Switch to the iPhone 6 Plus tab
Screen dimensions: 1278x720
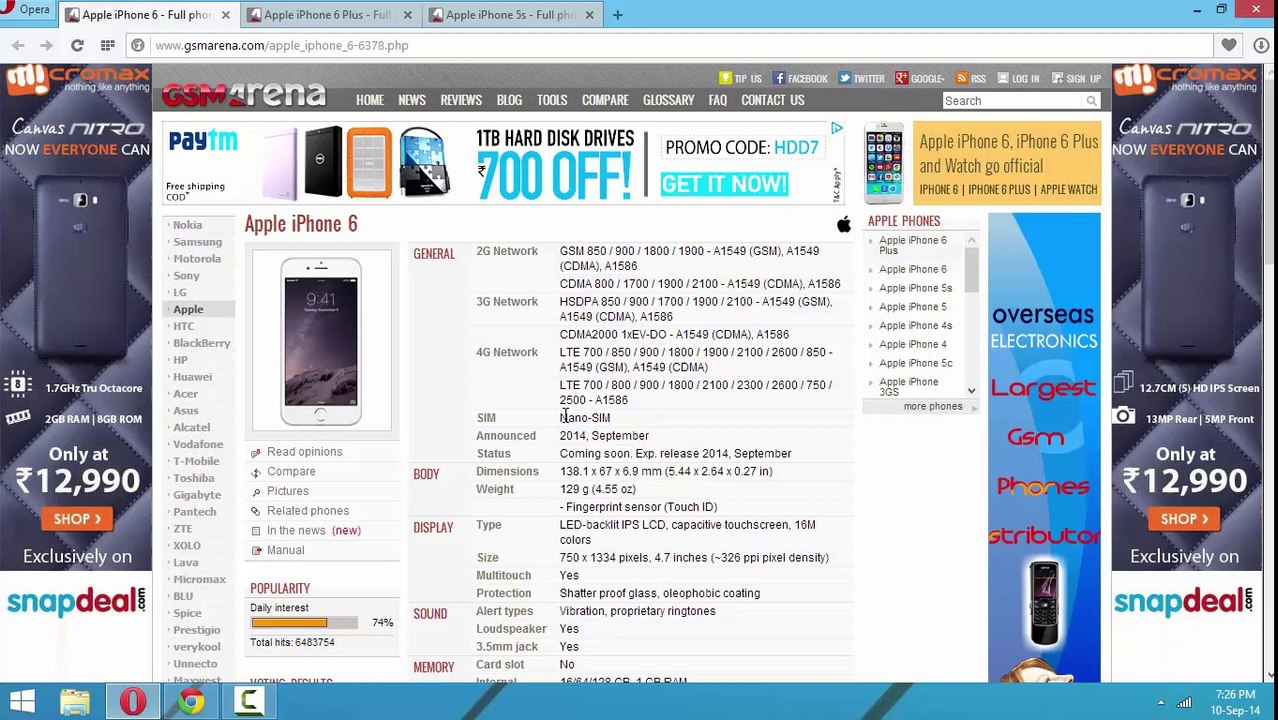[x=327, y=15]
